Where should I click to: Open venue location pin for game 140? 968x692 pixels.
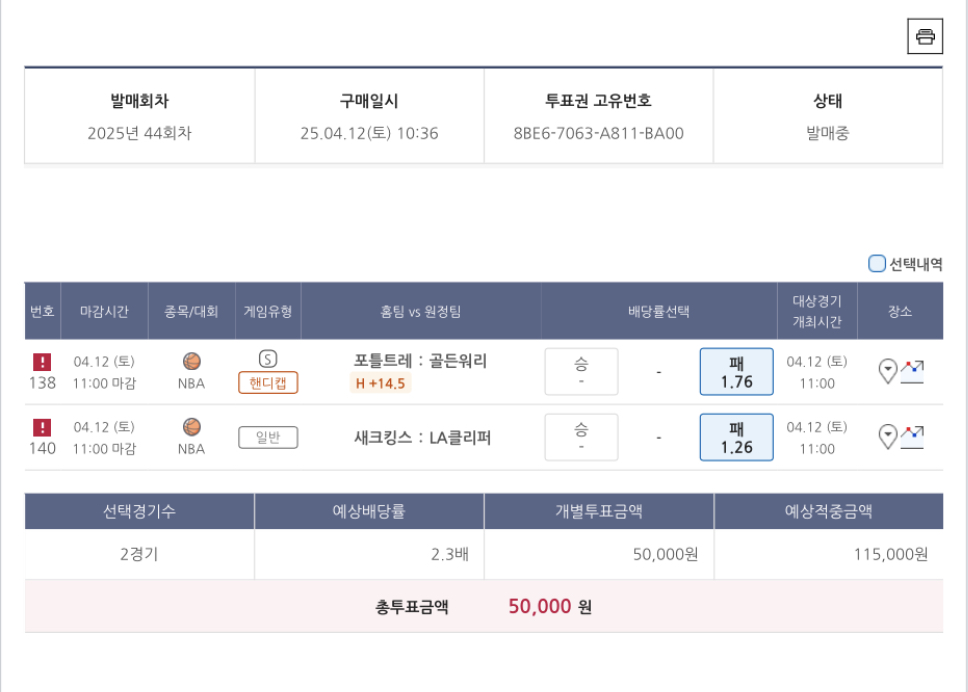coord(887,437)
